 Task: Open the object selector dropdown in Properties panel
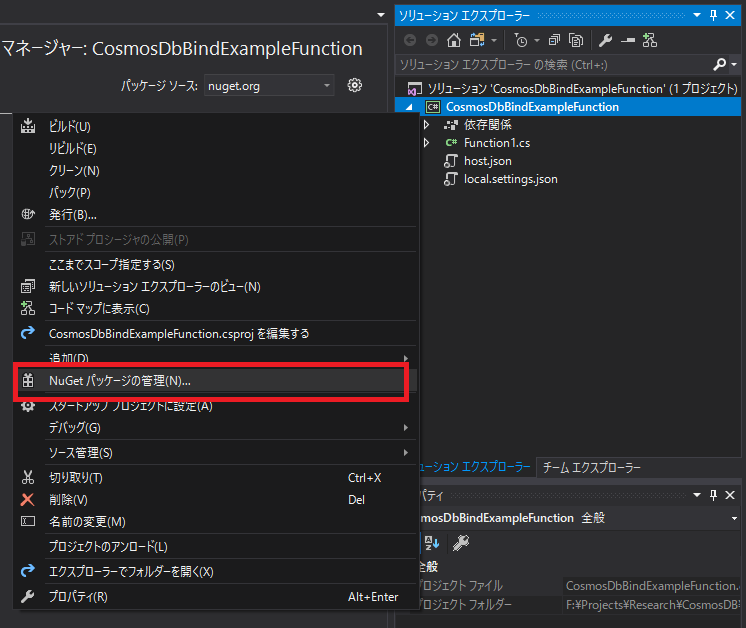point(734,518)
